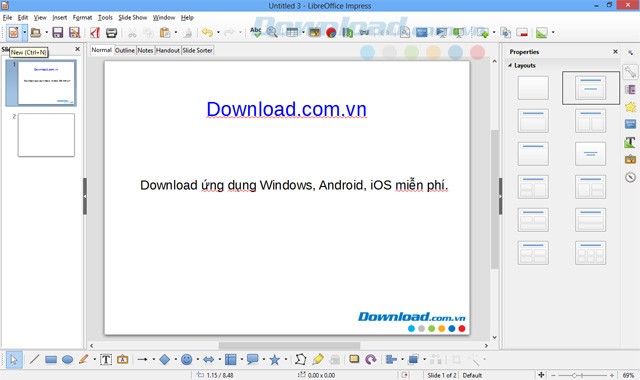Open the Insert Slide dropdown arrow
The height and width of the screenshot is (380, 640).
pos(493,32)
